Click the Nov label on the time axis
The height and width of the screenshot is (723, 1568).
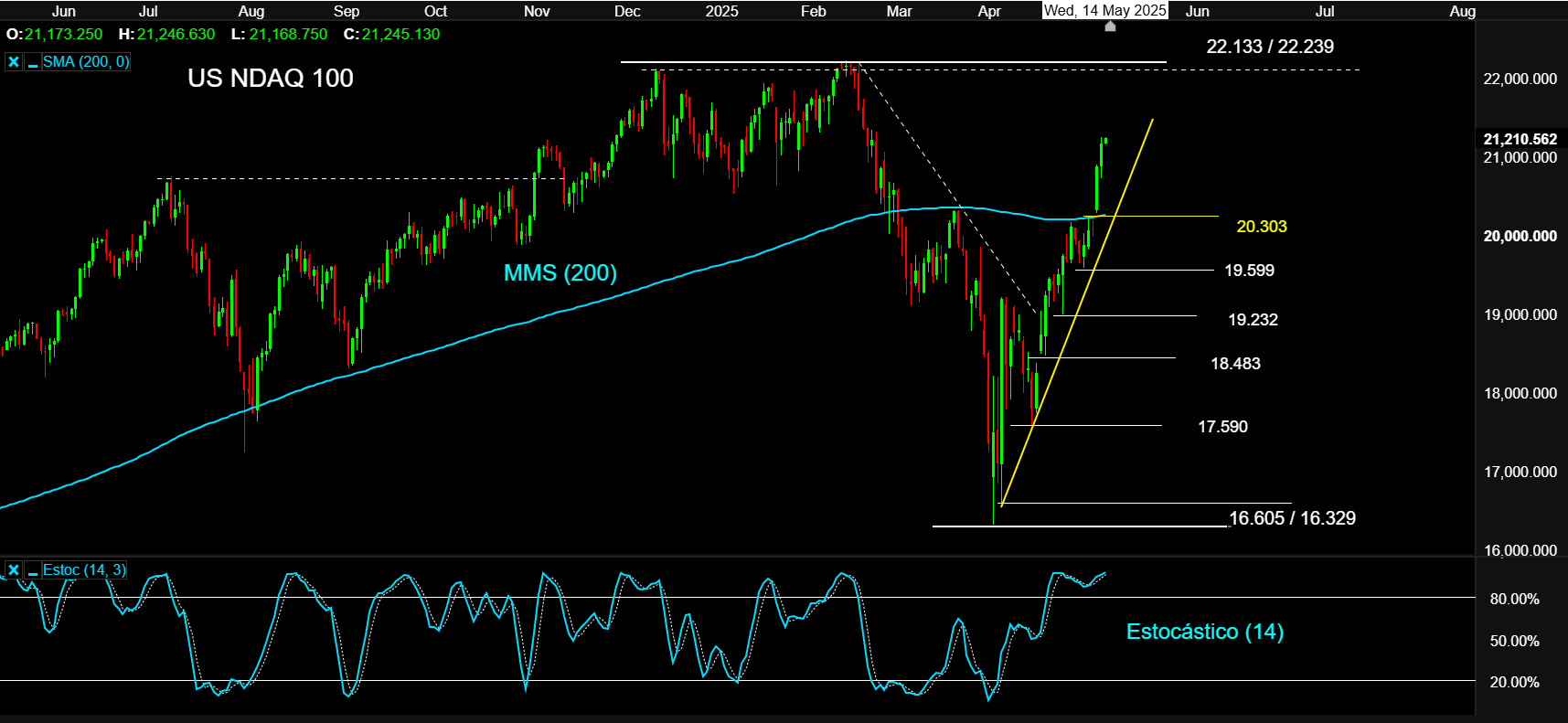[x=537, y=11]
